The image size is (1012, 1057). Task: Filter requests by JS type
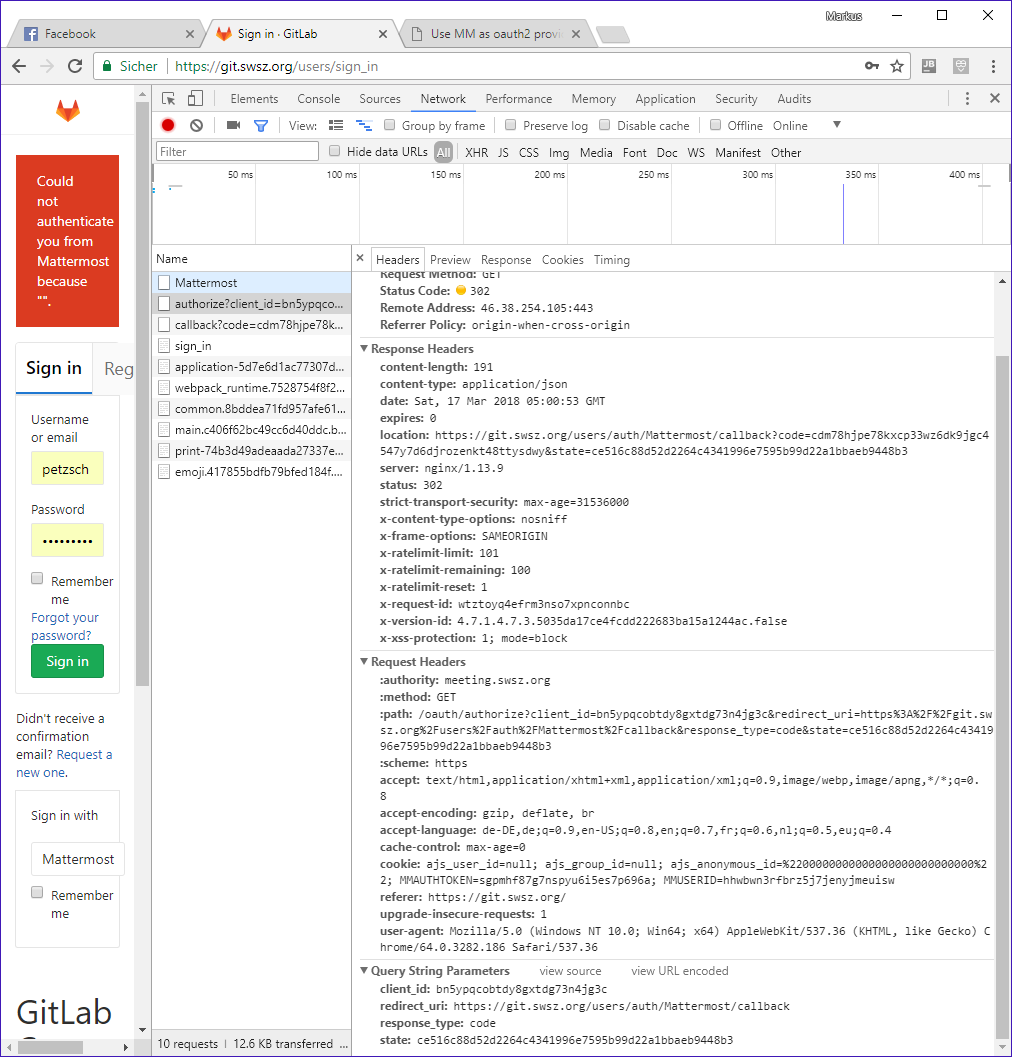tap(503, 152)
